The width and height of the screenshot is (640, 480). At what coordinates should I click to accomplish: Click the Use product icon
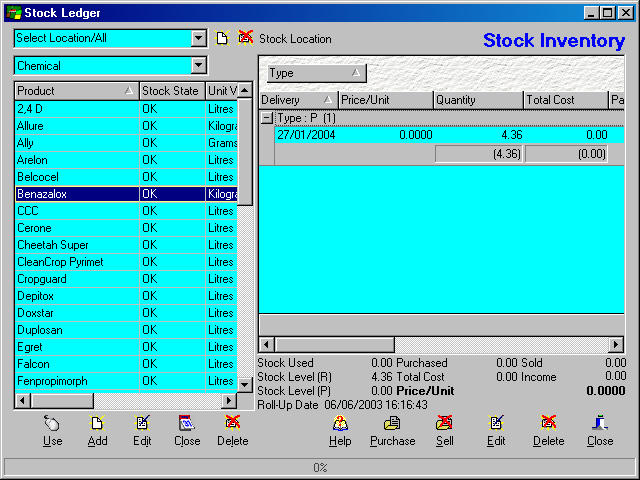tap(52, 423)
